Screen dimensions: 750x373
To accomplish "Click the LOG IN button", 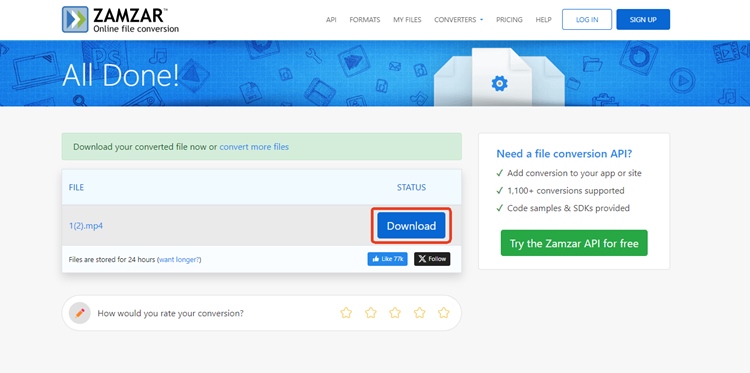I will 587,20.
